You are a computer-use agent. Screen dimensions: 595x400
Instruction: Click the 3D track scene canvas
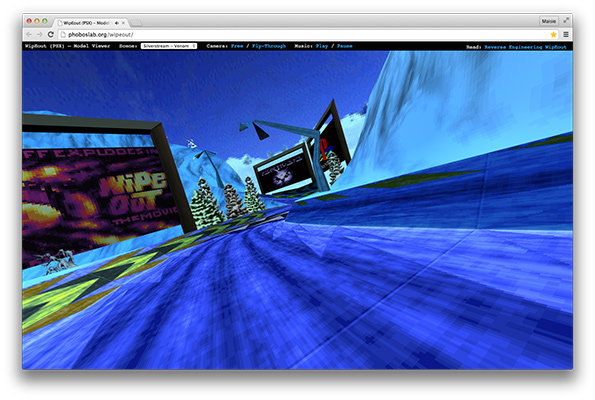pos(298,210)
